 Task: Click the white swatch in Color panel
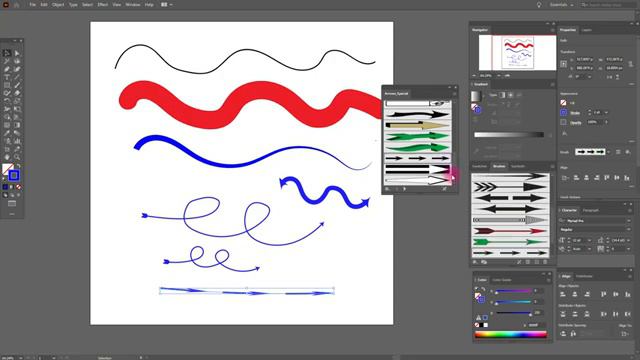click(486, 325)
